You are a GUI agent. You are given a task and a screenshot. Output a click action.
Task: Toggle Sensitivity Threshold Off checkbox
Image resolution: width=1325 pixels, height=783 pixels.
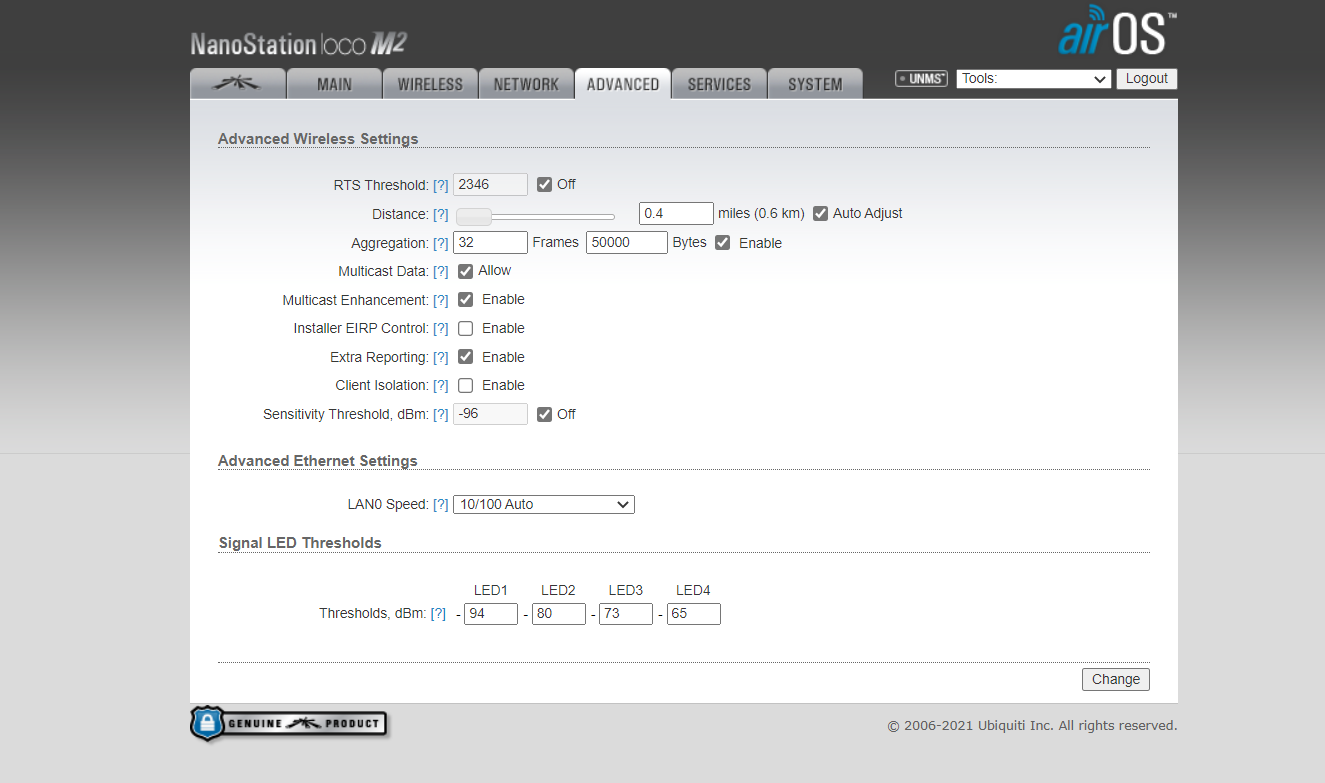[545, 414]
